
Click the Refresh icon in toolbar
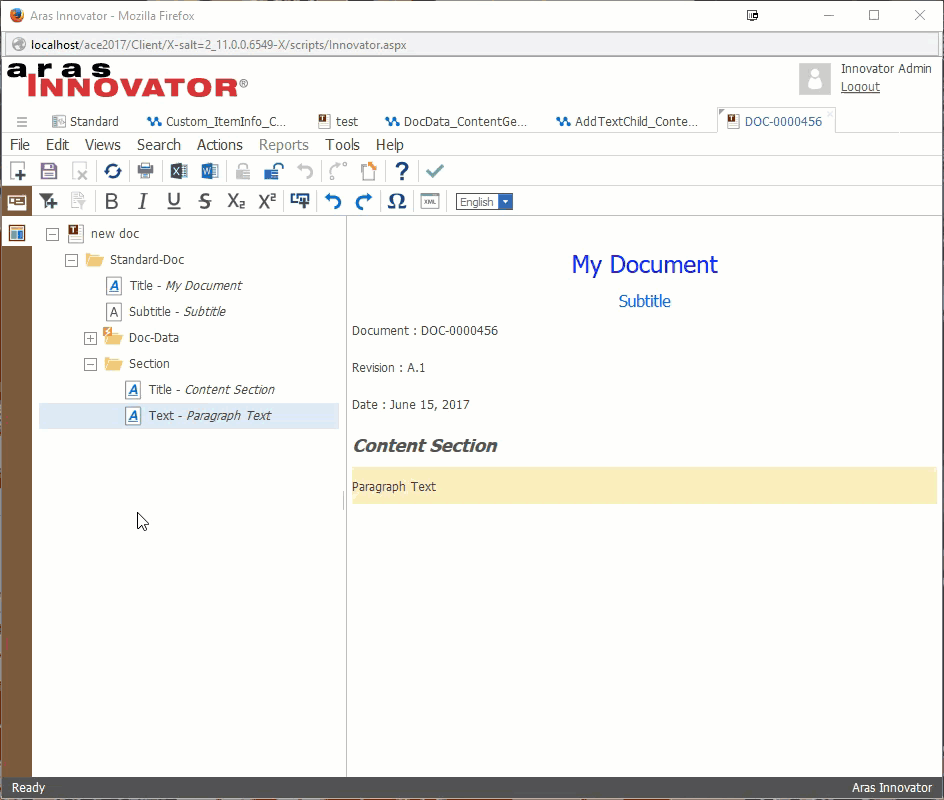pyautogui.click(x=113, y=171)
